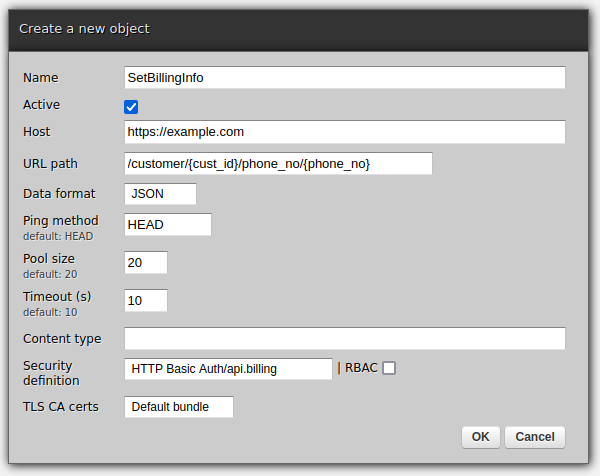The height and width of the screenshot is (476, 600).
Task: Open the TLS CA certs dropdown
Action: [x=178, y=407]
